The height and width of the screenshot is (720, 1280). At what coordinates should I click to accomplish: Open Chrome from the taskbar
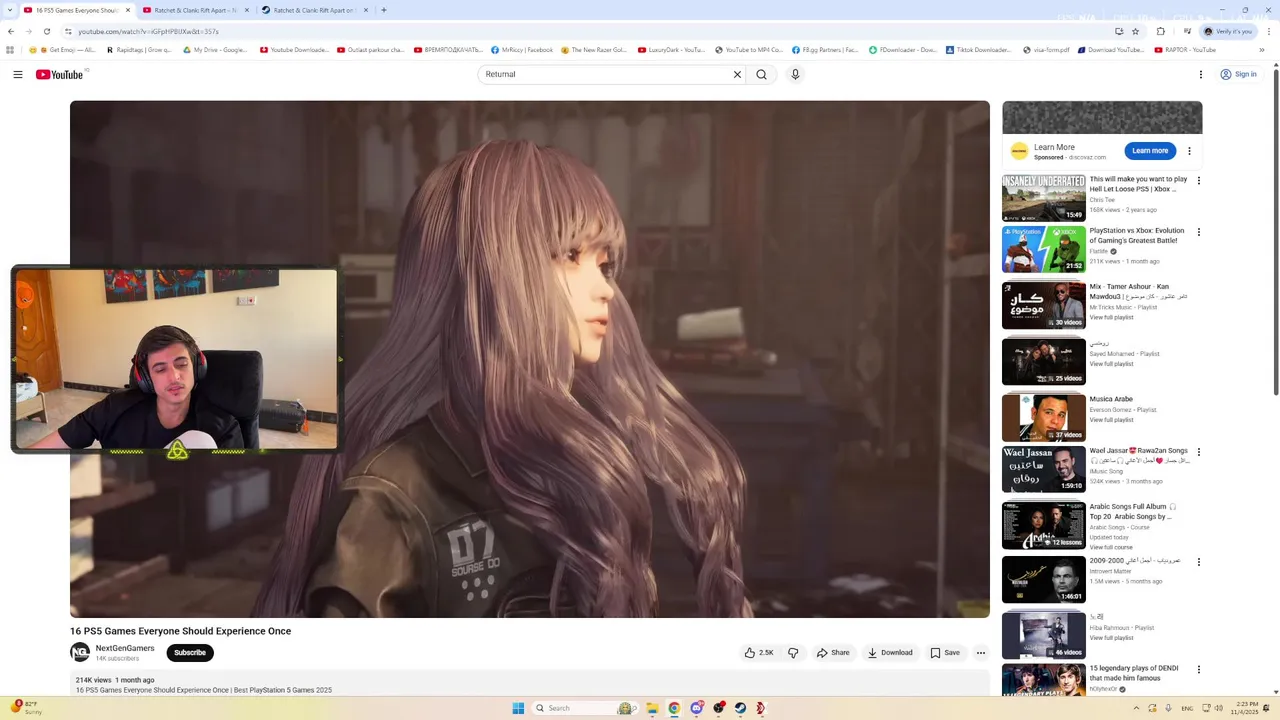674,708
